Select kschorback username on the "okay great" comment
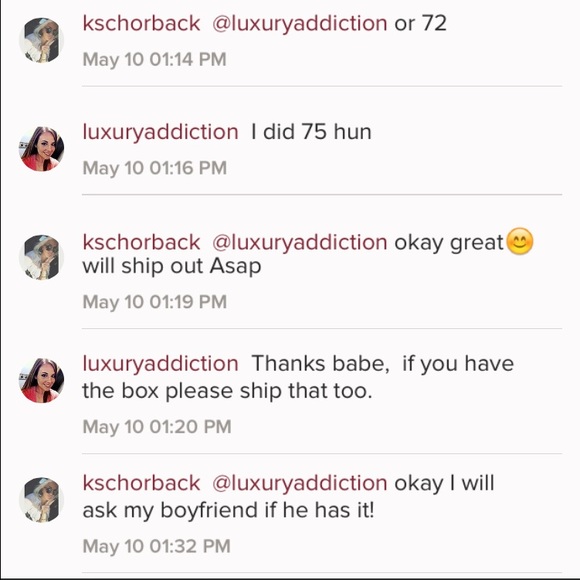The height and width of the screenshot is (580, 580). click(141, 242)
